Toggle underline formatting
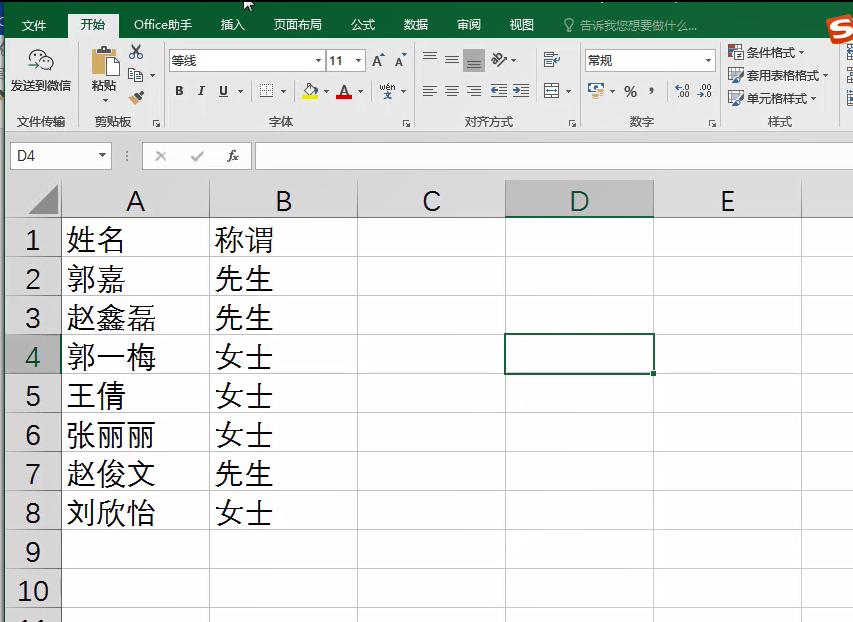 221,91
